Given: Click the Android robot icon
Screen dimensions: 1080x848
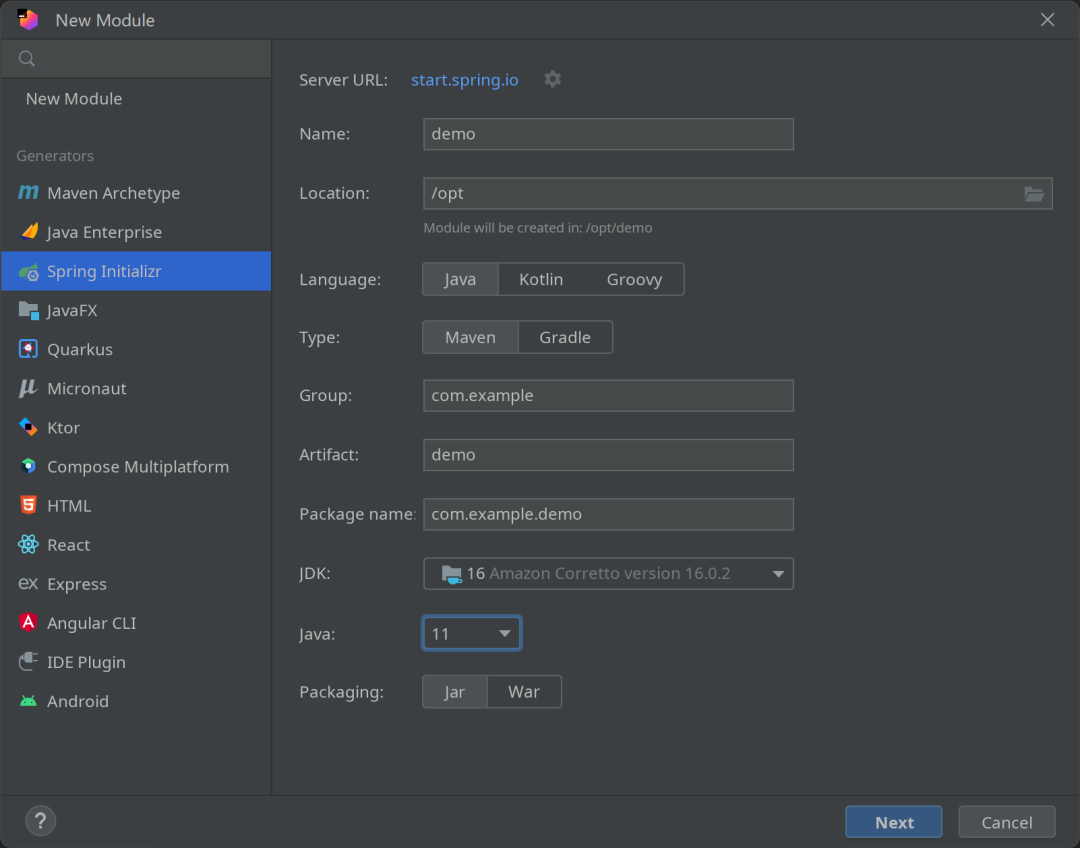Looking at the screenshot, I should pyautogui.click(x=28, y=701).
